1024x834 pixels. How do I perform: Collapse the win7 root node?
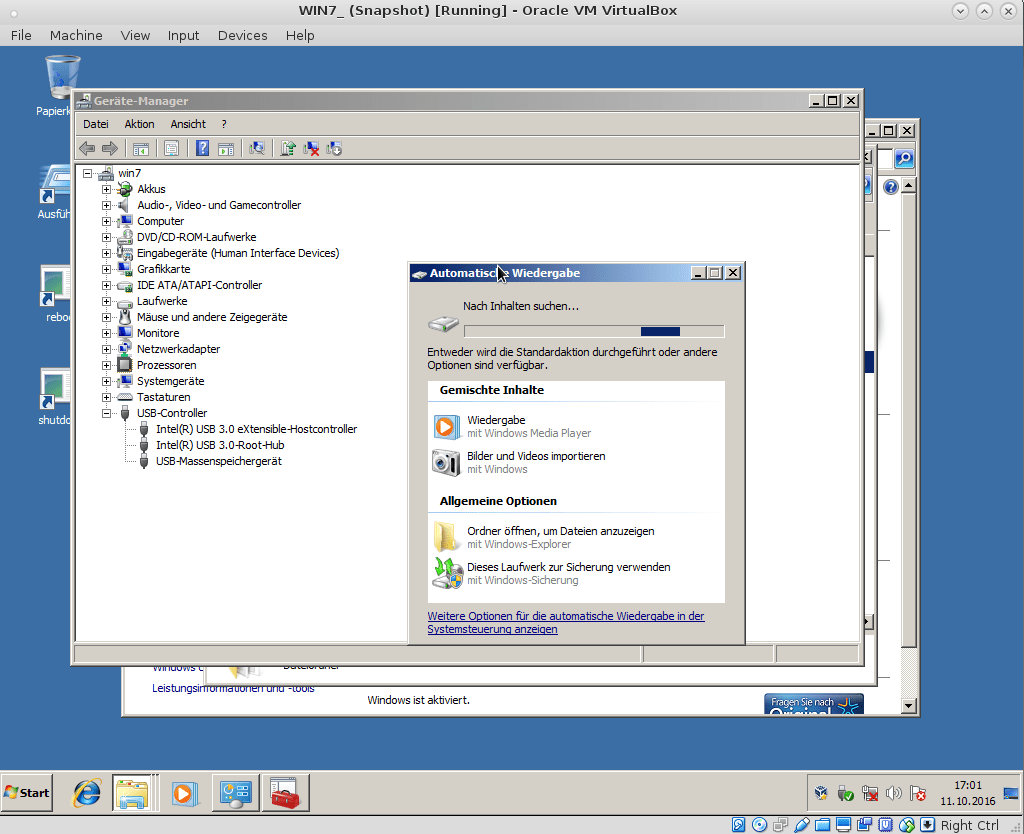point(88,174)
